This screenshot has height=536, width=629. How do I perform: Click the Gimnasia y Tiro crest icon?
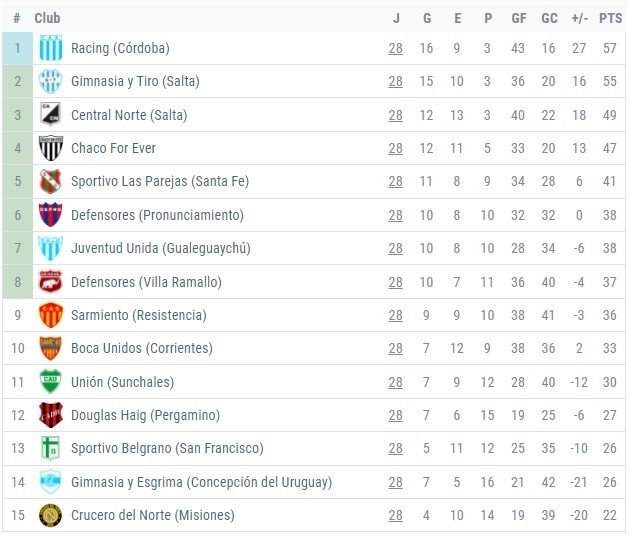click(x=51, y=81)
